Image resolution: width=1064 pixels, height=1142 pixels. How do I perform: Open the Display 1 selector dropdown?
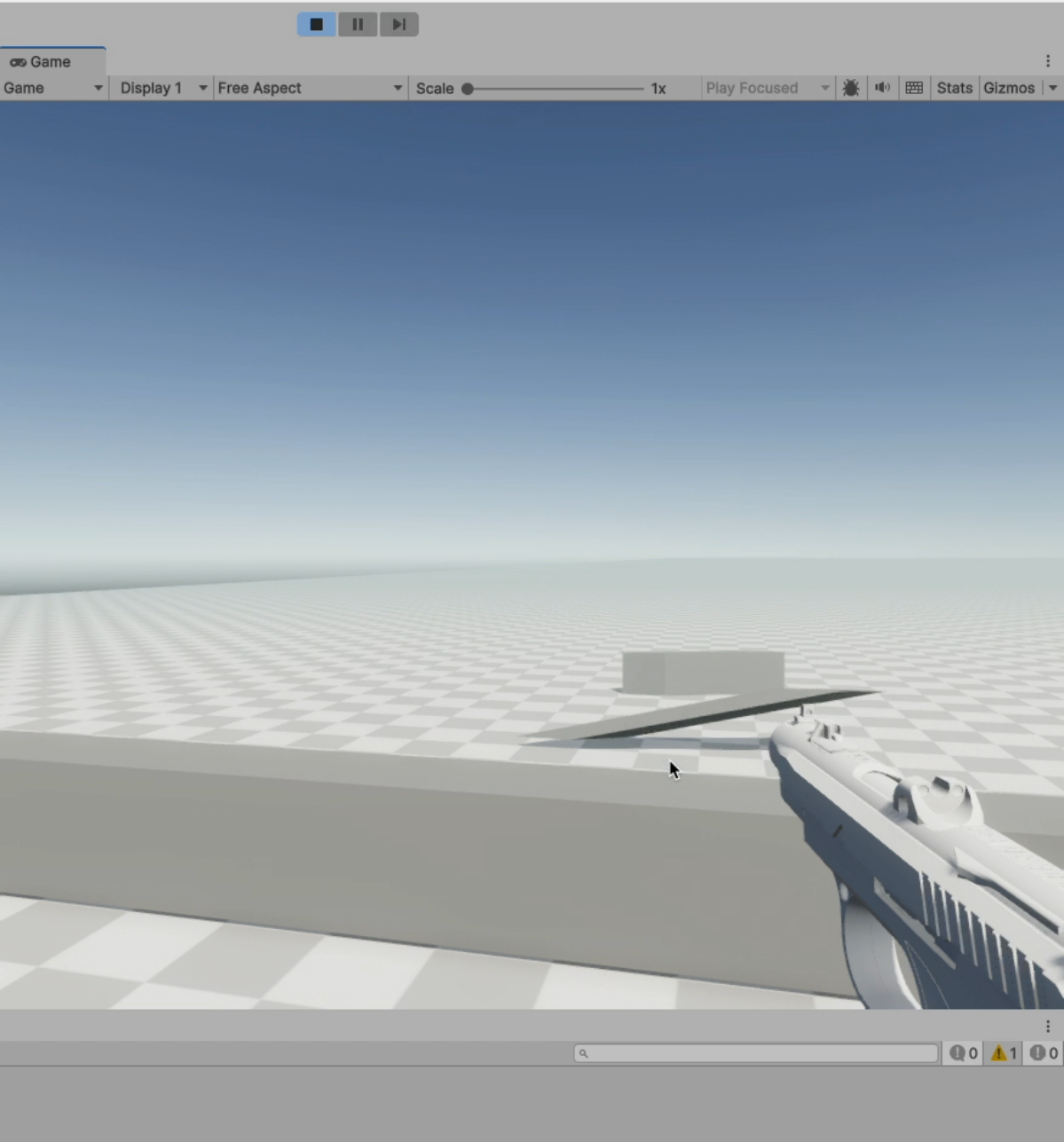coord(162,88)
